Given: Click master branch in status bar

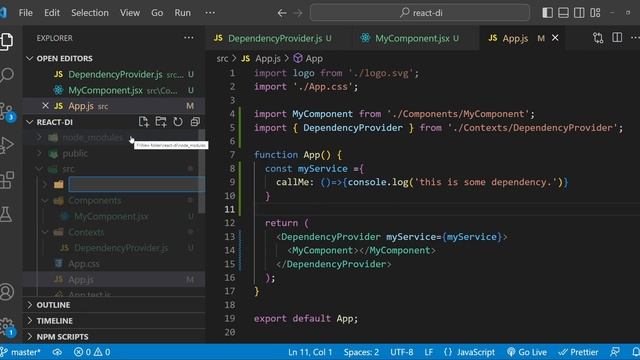Looking at the screenshot, I should pyautogui.click(x=21, y=352).
